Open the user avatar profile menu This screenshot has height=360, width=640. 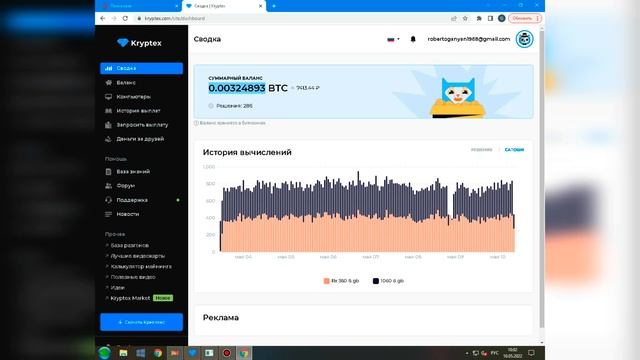(524, 39)
